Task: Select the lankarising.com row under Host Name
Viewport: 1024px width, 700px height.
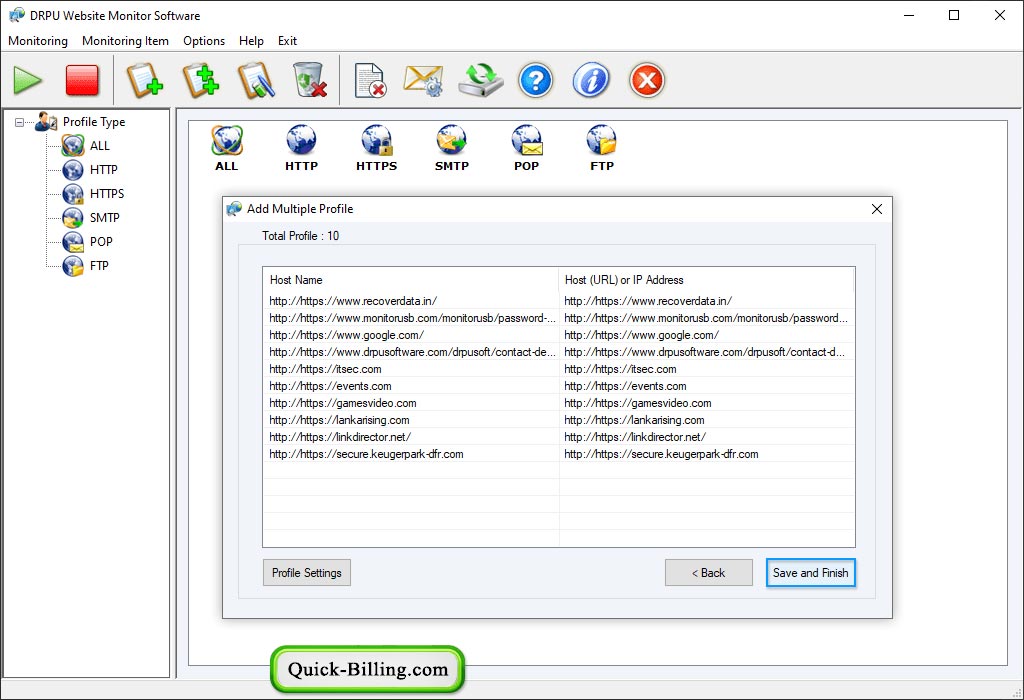Action: point(340,420)
